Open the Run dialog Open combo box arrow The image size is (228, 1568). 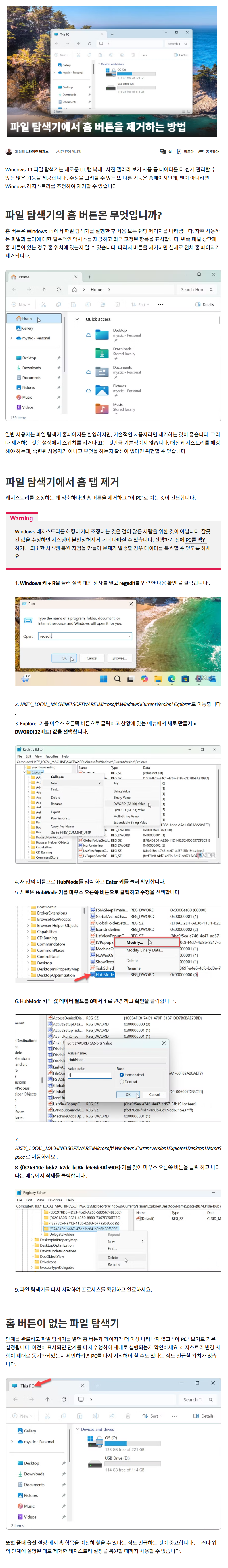(129, 636)
